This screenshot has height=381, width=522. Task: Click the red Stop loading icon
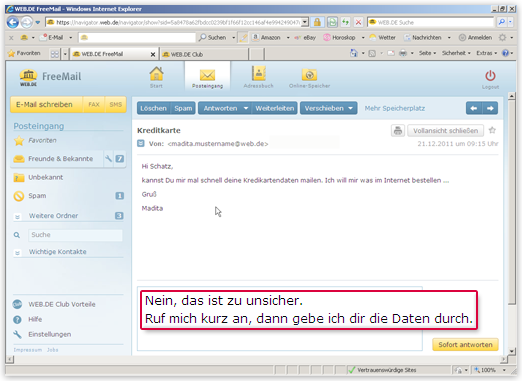(x=358, y=22)
